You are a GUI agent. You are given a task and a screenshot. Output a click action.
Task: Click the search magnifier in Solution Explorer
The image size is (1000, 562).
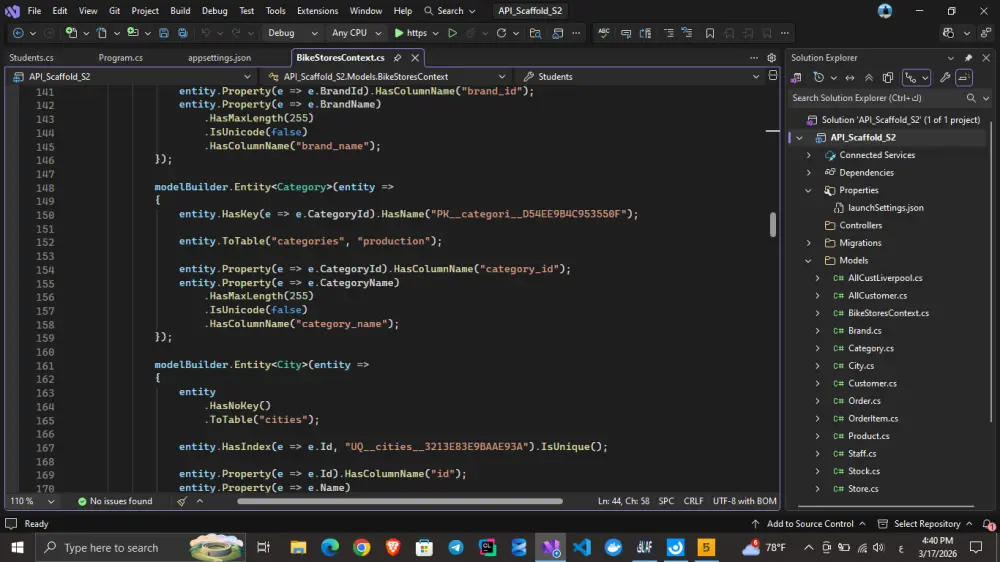971,98
